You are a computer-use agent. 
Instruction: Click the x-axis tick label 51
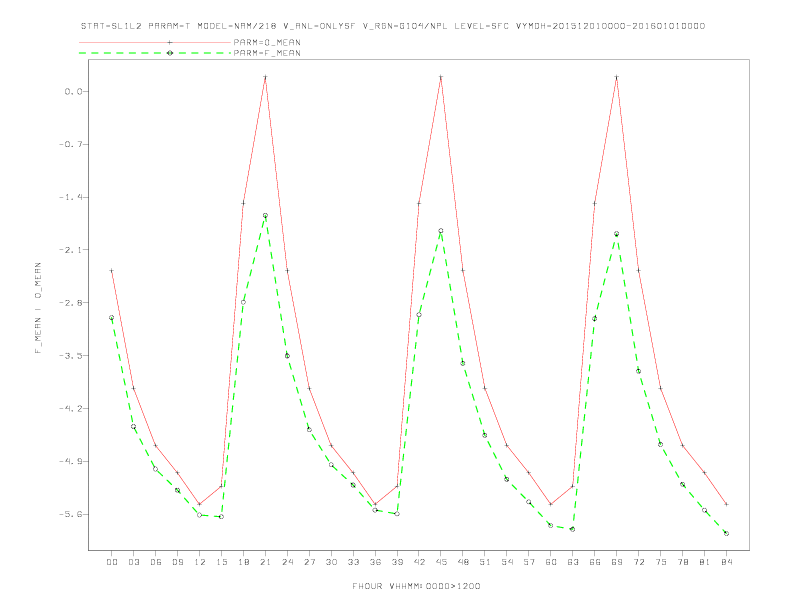point(485,562)
